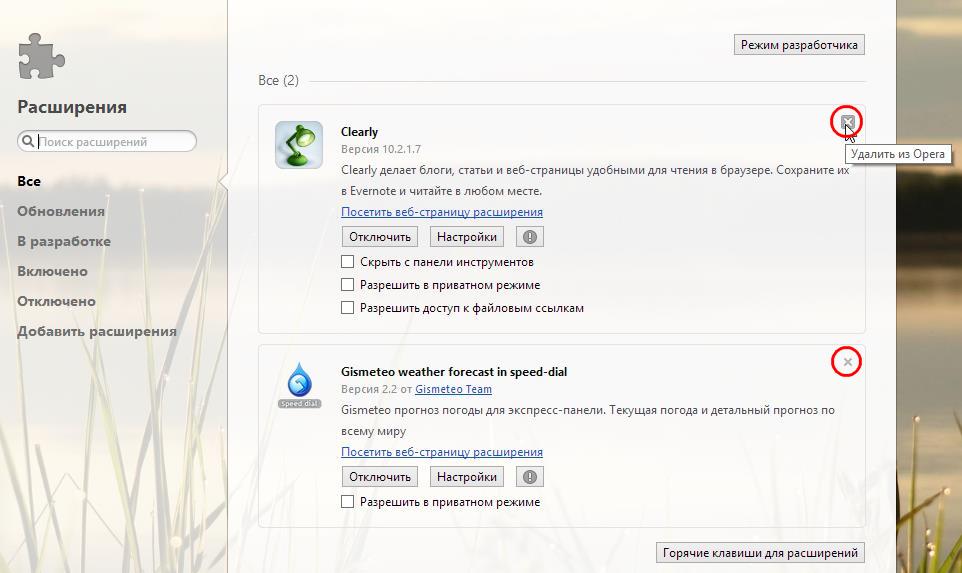
Task: Open 'Добавить расширения' in sidebar
Action: [x=97, y=331]
